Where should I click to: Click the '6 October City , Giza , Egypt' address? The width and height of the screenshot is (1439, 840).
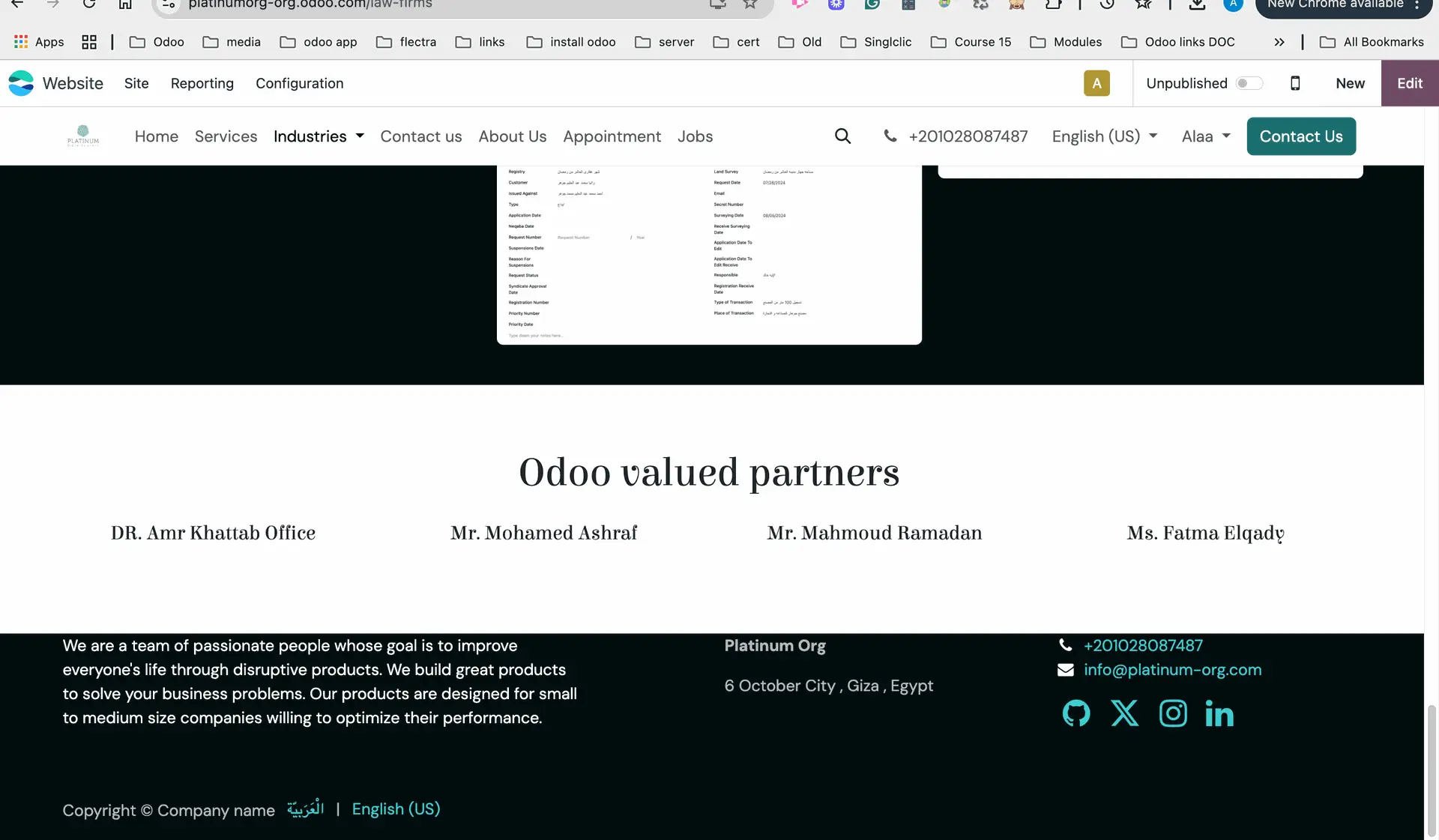pyautogui.click(x=829, y=686)
